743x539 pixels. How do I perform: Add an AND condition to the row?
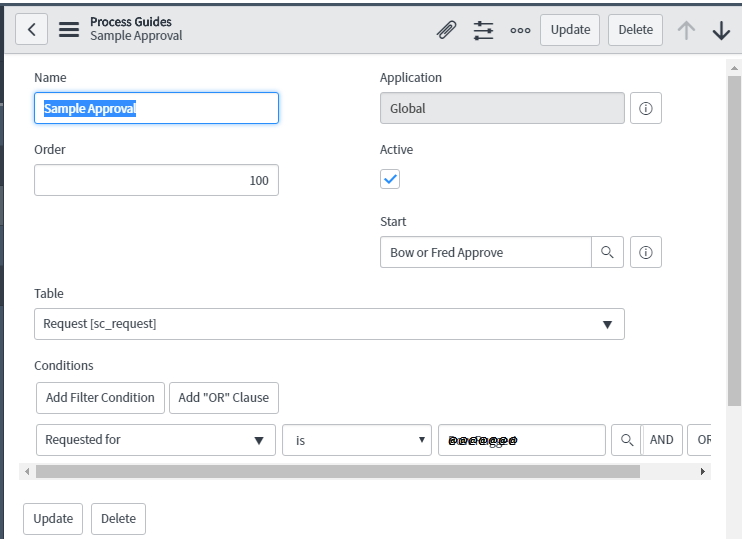661,440
